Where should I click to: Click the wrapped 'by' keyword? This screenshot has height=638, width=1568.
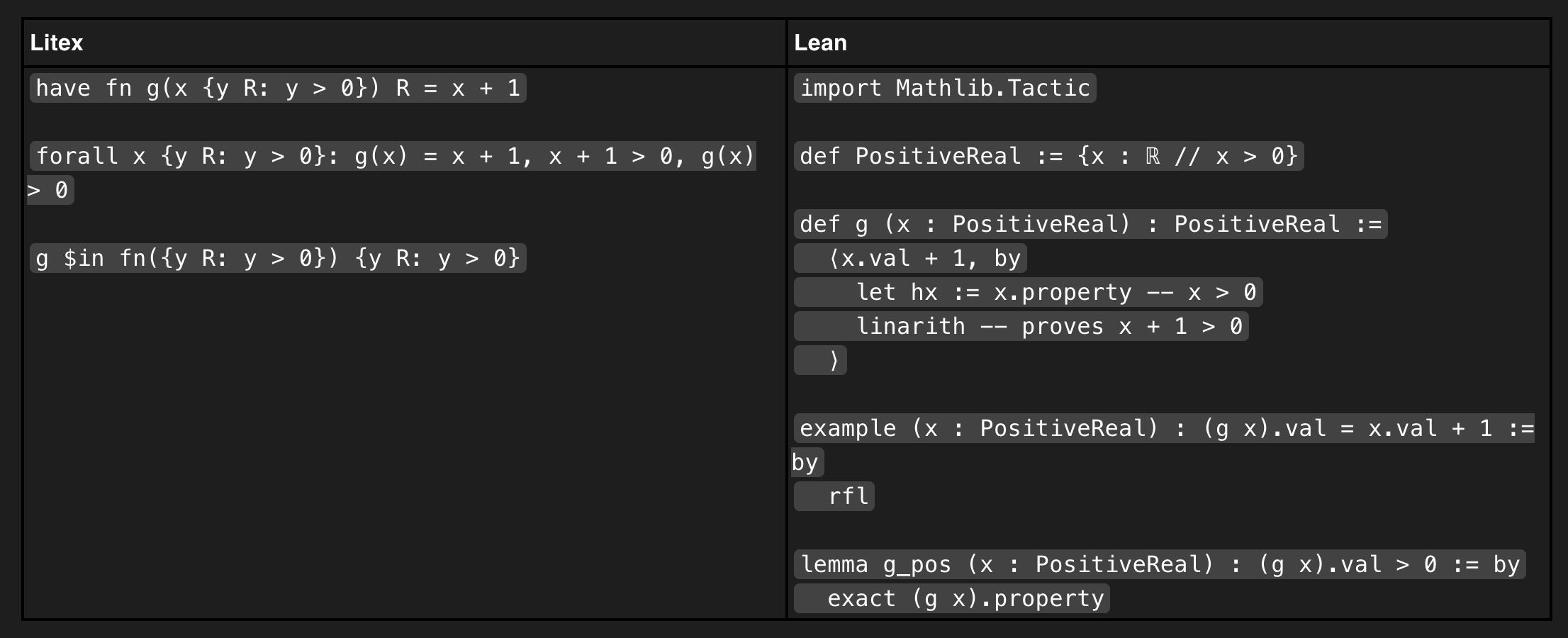coord(806,462)
